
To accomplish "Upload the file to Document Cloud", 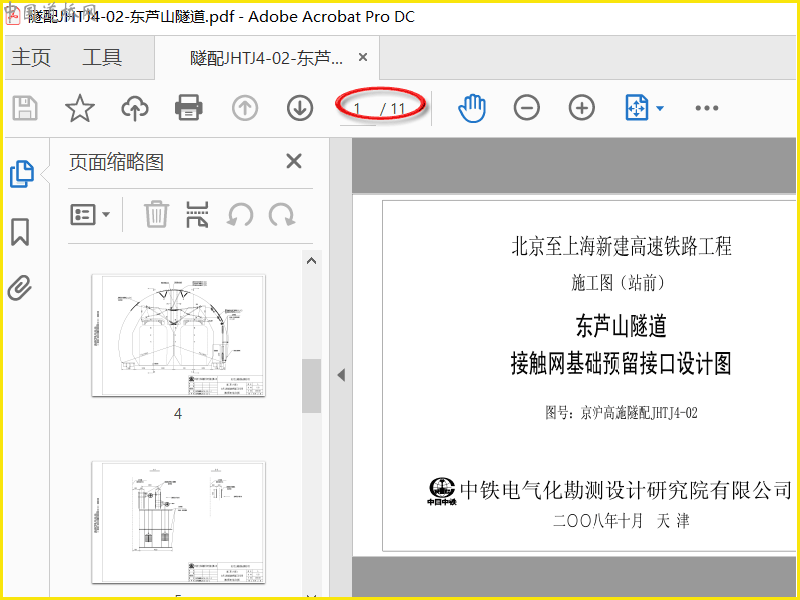I will pos(135,108).
